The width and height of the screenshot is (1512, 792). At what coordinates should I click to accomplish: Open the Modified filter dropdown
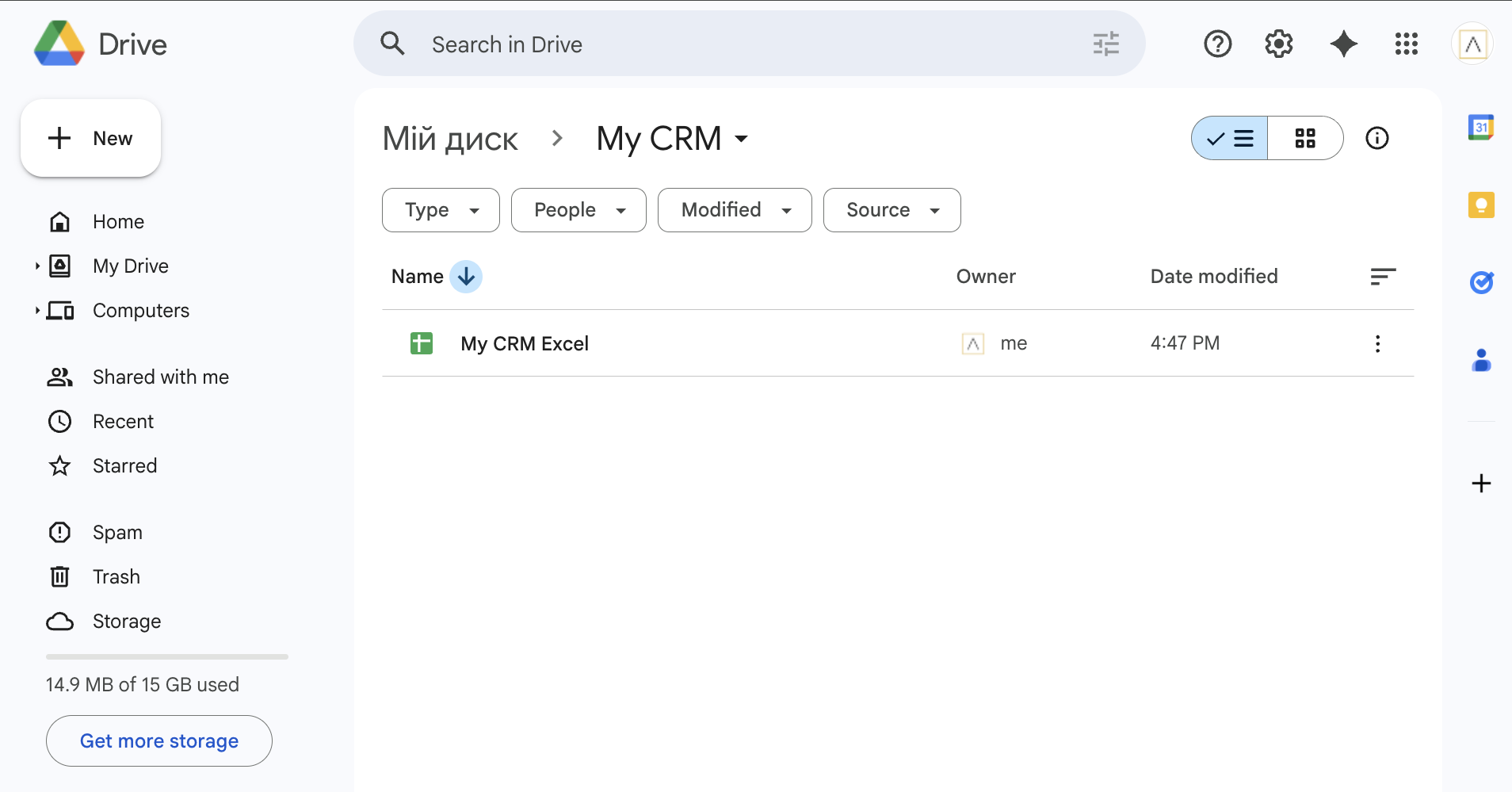pos(735,210)
